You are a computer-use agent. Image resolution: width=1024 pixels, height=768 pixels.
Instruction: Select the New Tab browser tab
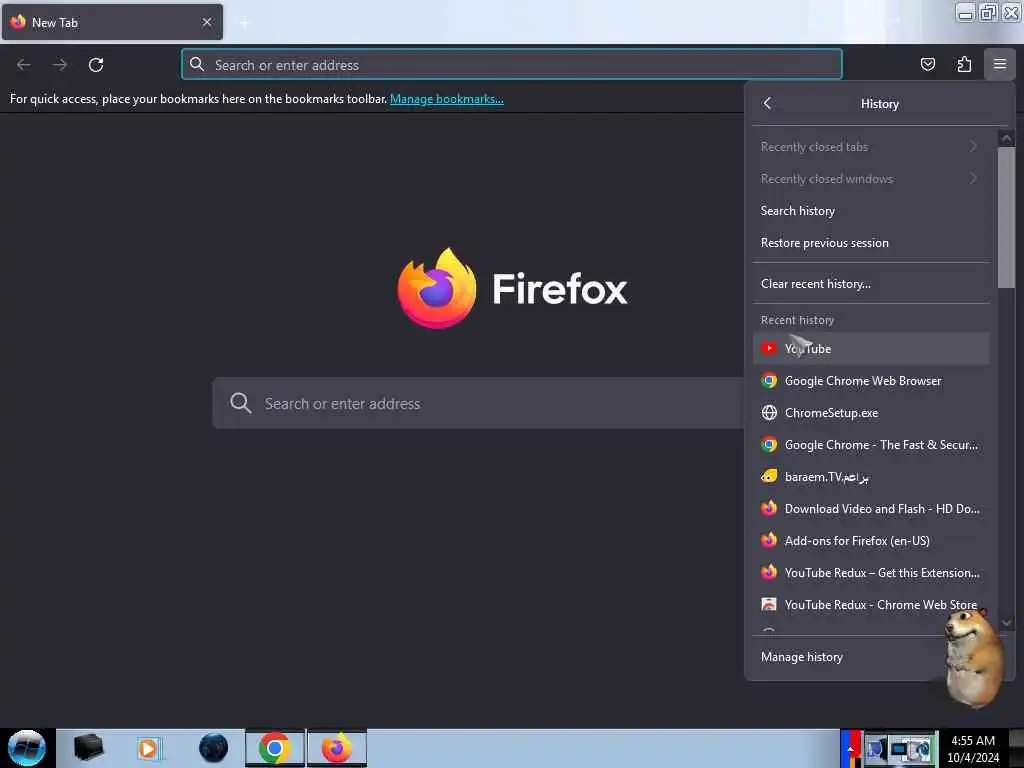pyautogui.click(x=112, y=22)
